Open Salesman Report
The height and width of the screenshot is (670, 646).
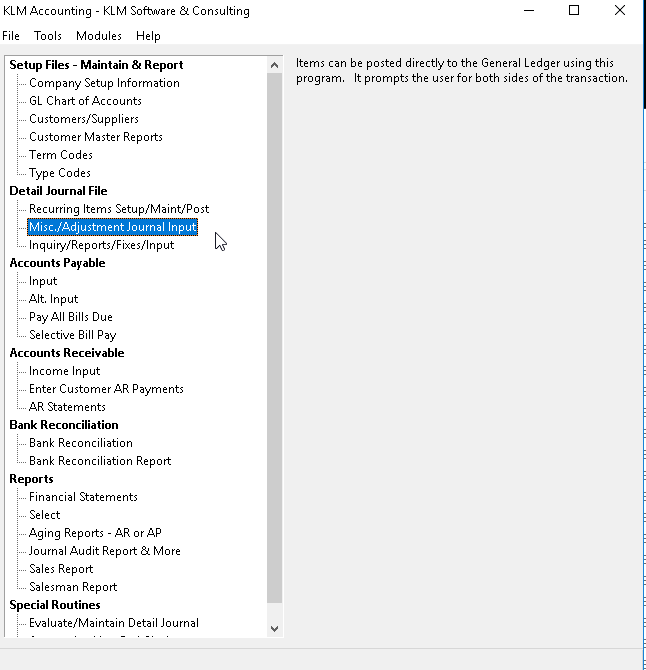[x=73, y=587]
